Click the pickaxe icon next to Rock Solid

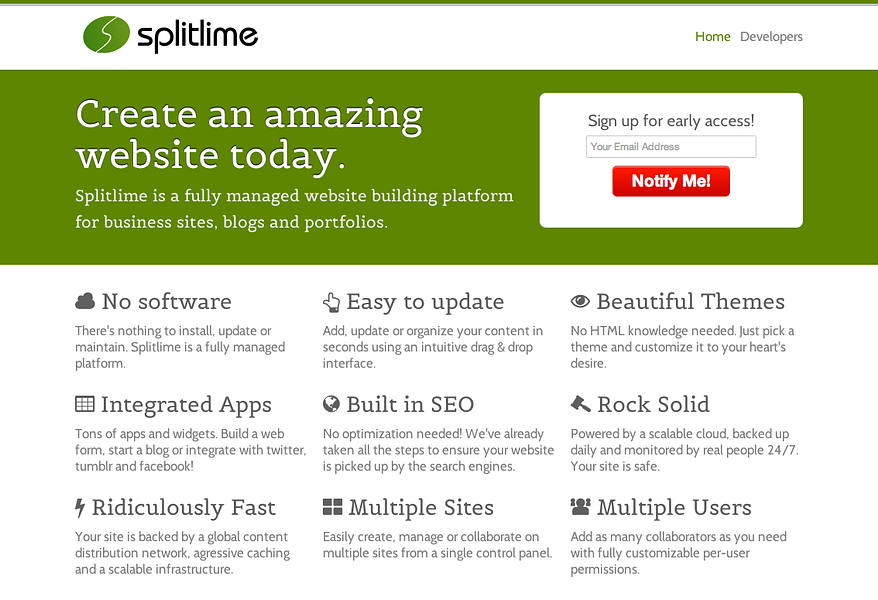[580, 404]
